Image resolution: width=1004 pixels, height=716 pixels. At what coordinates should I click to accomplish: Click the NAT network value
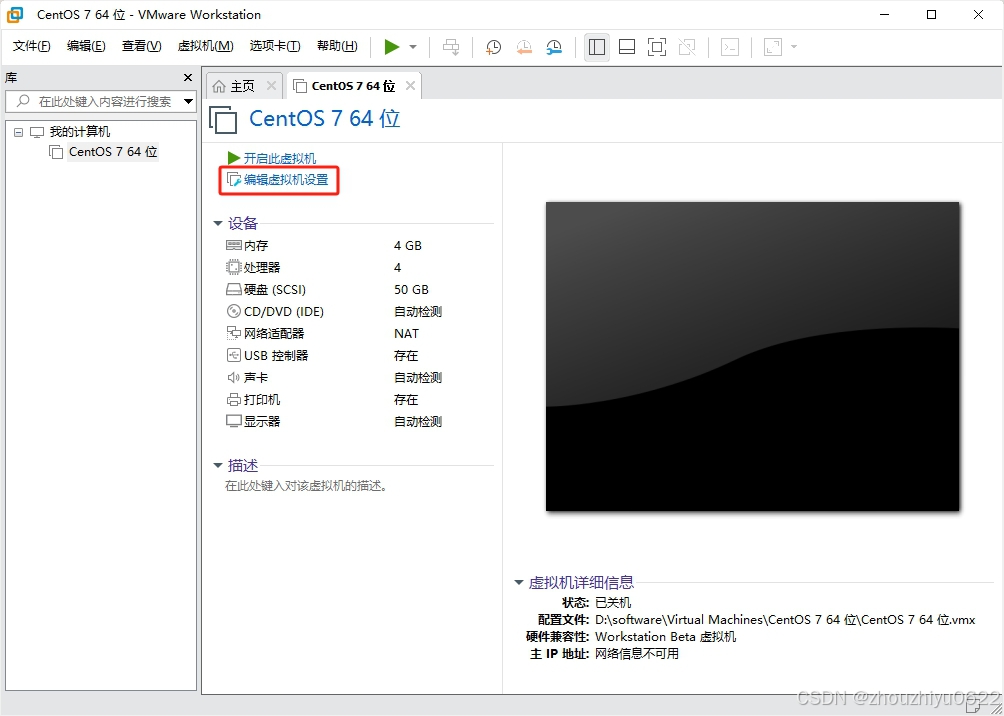coord(407,334)
